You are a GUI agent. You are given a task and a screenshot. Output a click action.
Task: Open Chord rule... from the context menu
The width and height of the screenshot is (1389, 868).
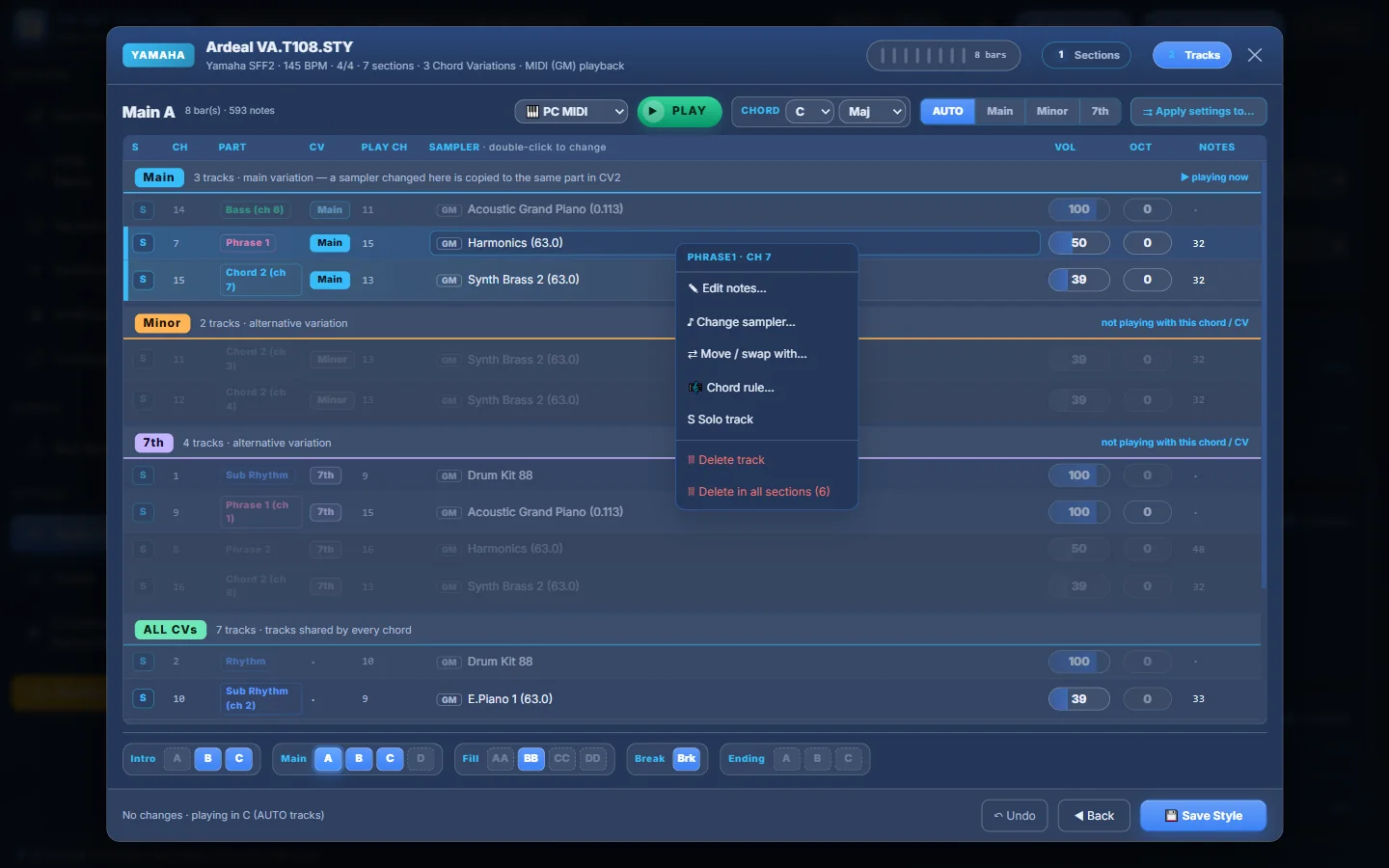coord(767,388)
